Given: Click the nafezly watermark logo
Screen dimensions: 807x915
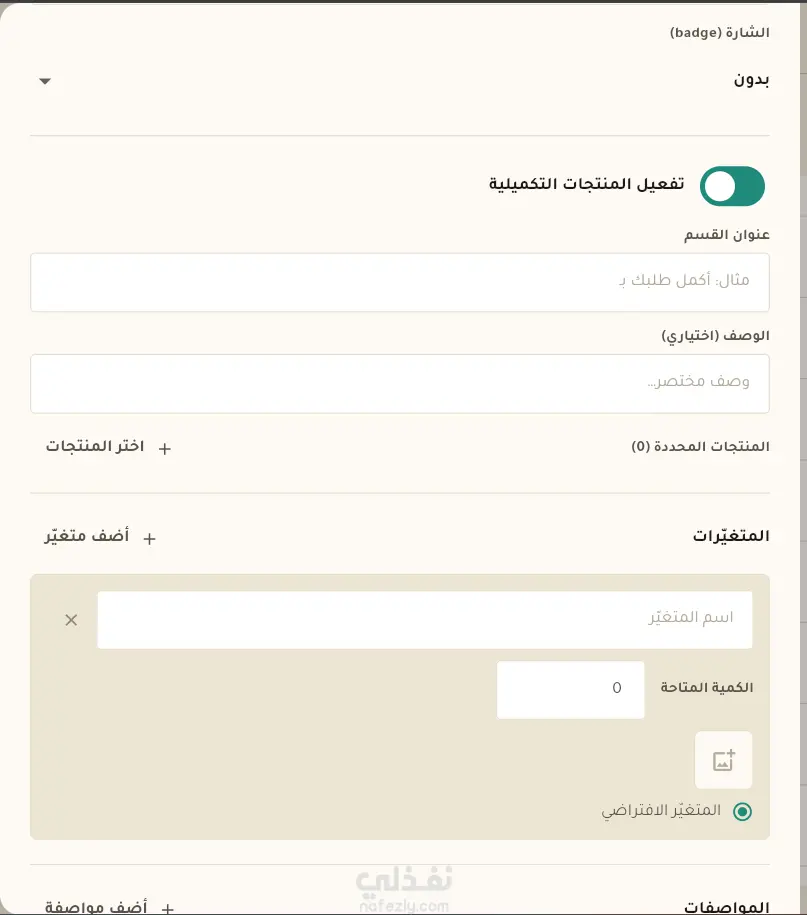Looking at the screenshot, I should tap(403, 888).
